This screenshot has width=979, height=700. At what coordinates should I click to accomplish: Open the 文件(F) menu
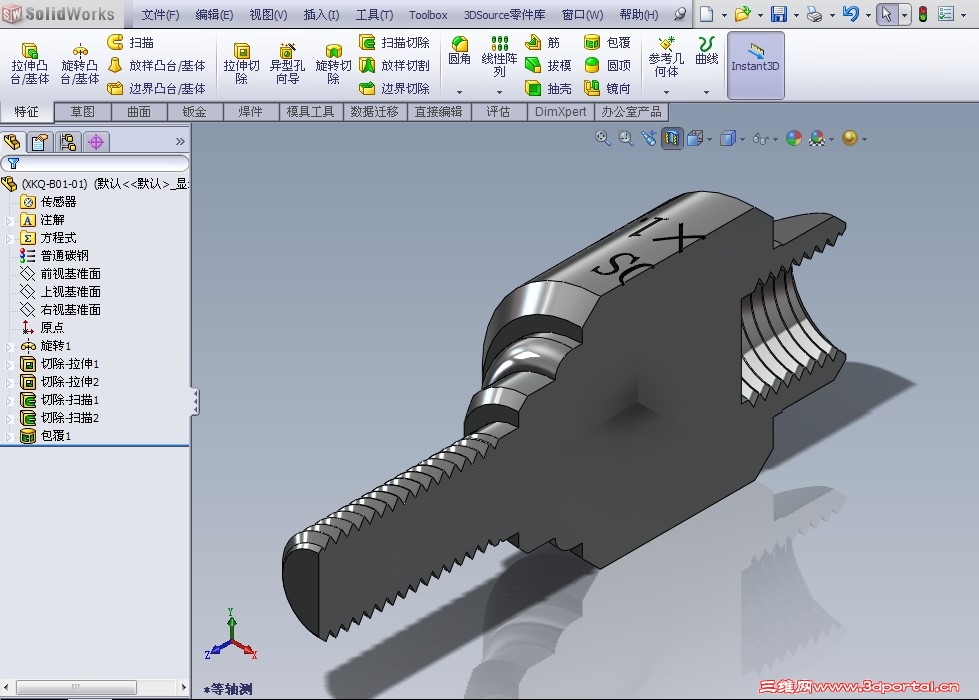(160, 14)
